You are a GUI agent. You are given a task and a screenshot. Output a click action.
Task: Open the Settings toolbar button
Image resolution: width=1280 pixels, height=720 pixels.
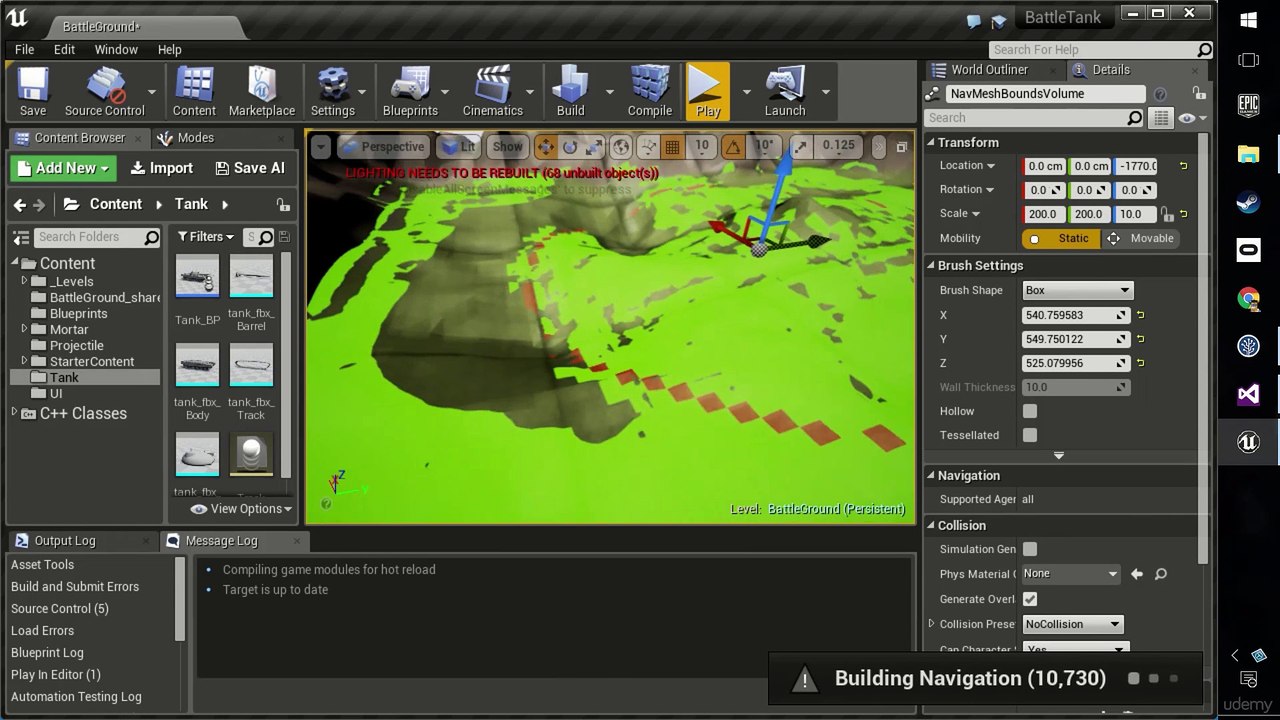tap(332, 92)
